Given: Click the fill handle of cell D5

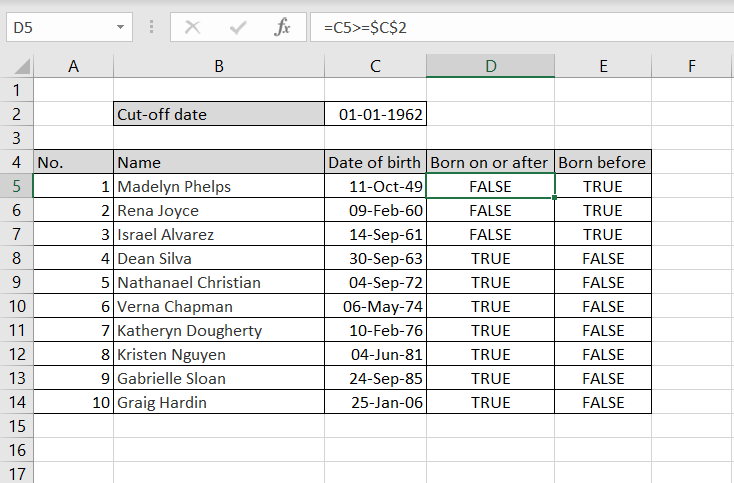Looking at the screenshot, I should 555,198.
